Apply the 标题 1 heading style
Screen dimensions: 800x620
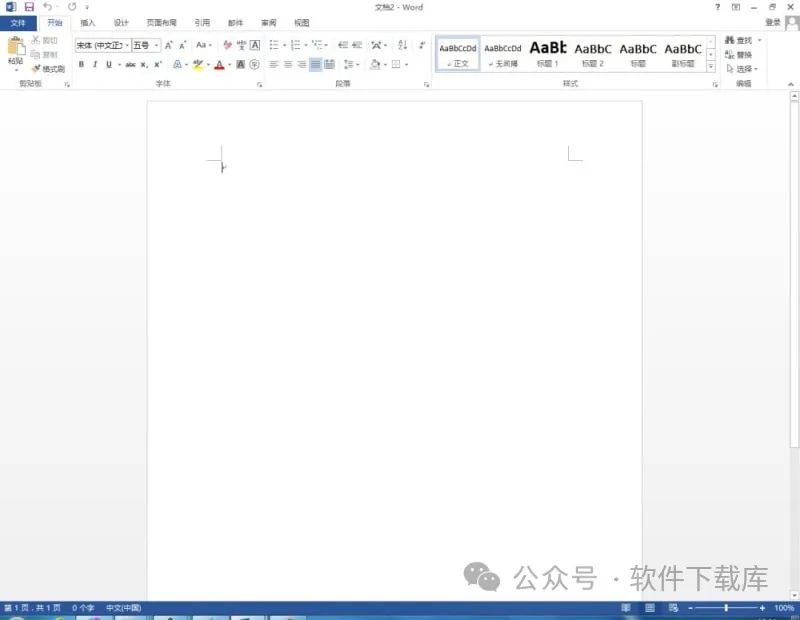pyautogui.click(x=548, y=54)
